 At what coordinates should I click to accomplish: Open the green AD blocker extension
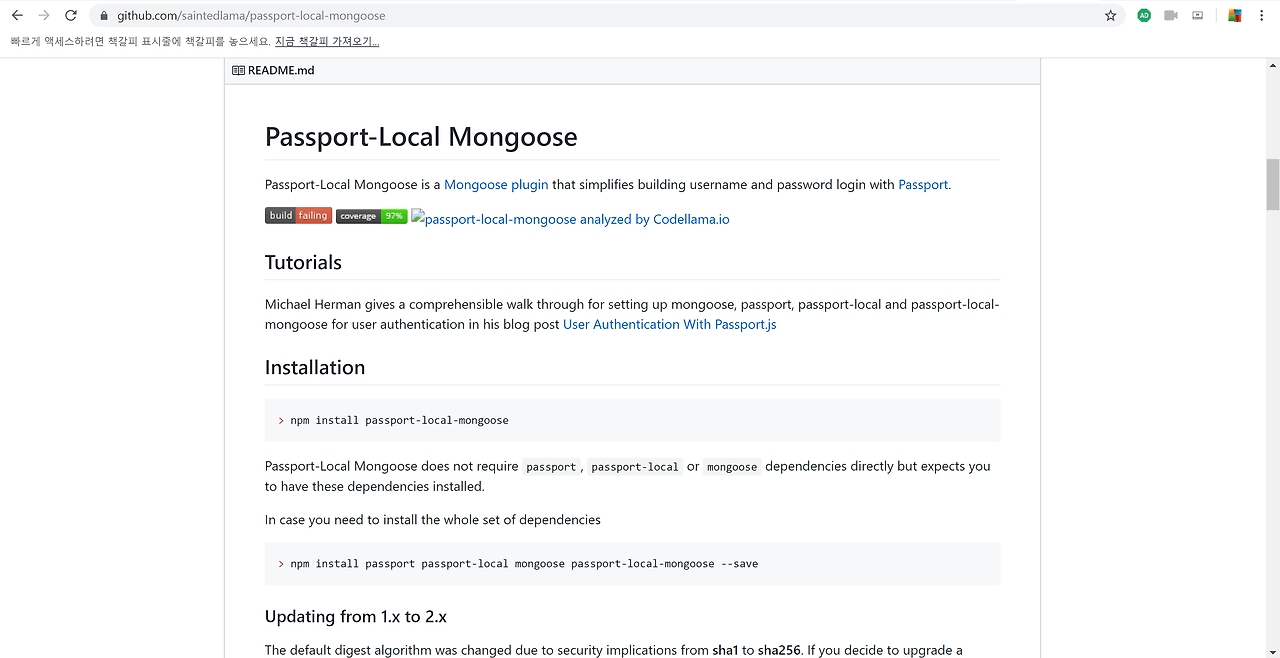1144,15
